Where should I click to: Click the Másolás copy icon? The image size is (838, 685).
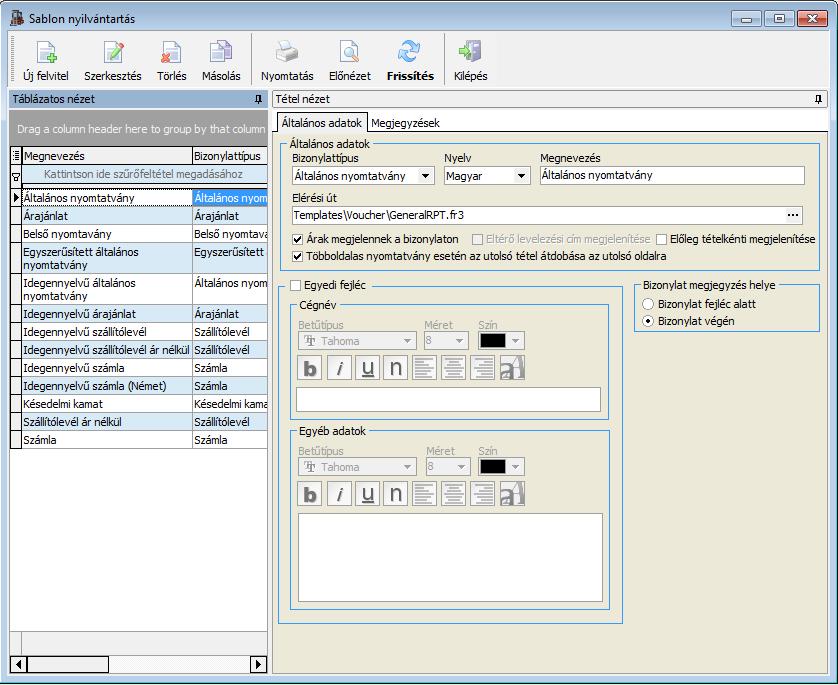pos(221,53)
